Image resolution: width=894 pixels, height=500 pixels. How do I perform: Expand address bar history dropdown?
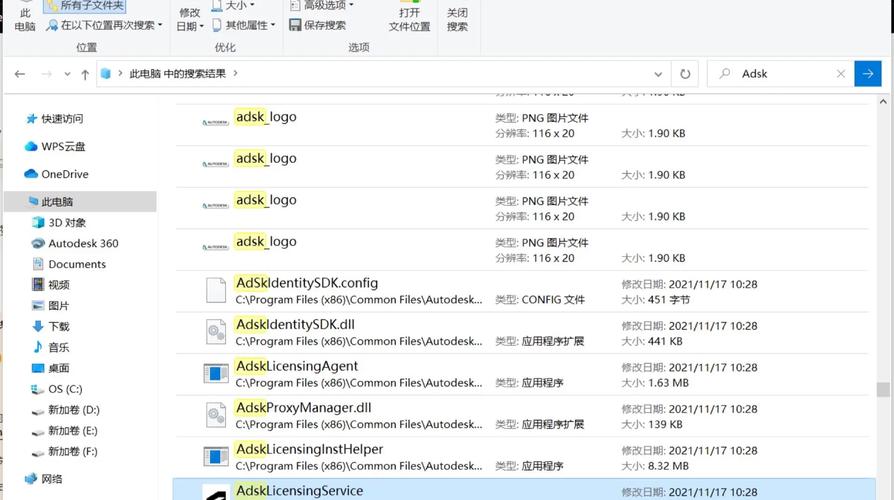(x=658, y=74)
